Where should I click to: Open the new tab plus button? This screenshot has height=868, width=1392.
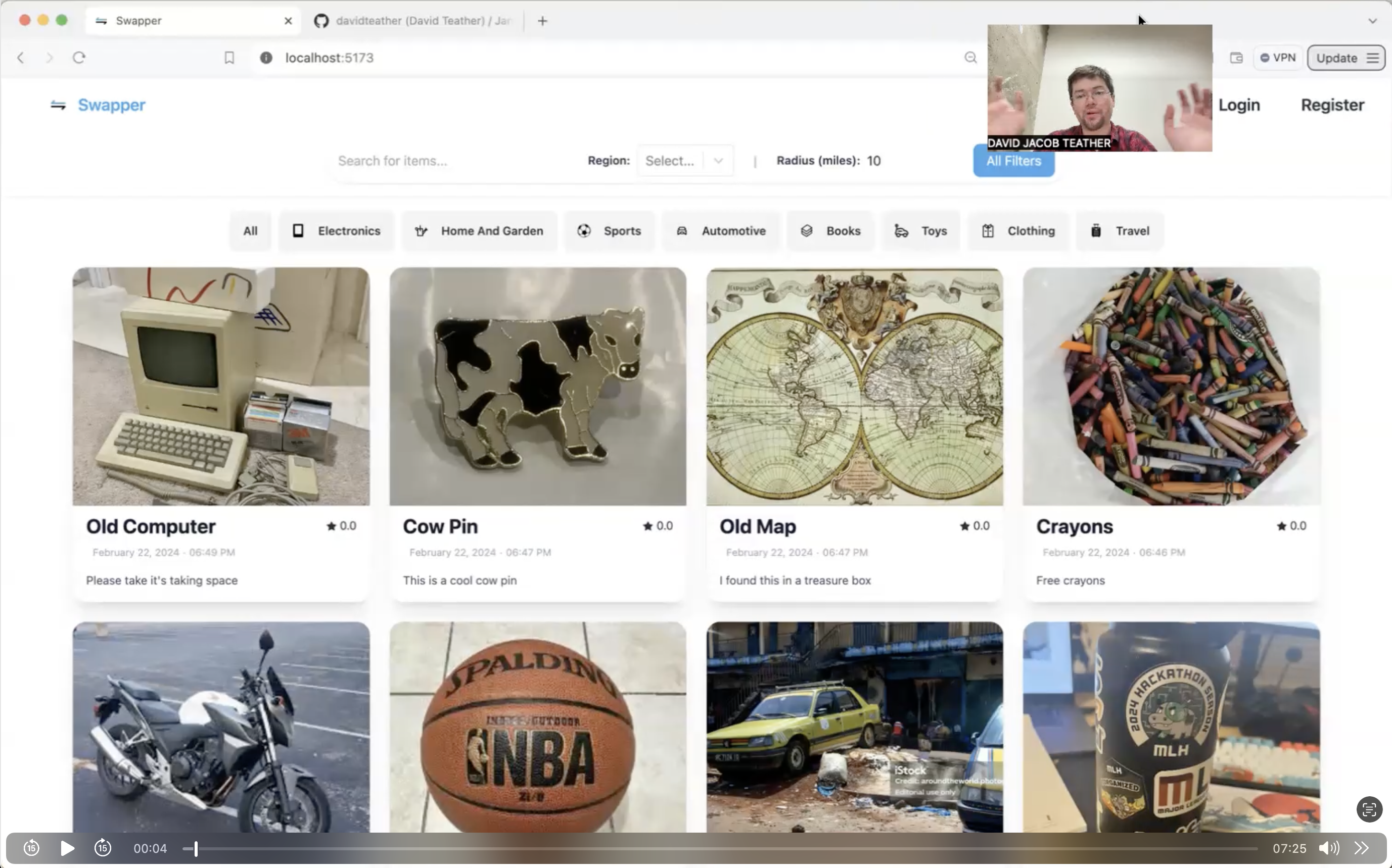542,21
